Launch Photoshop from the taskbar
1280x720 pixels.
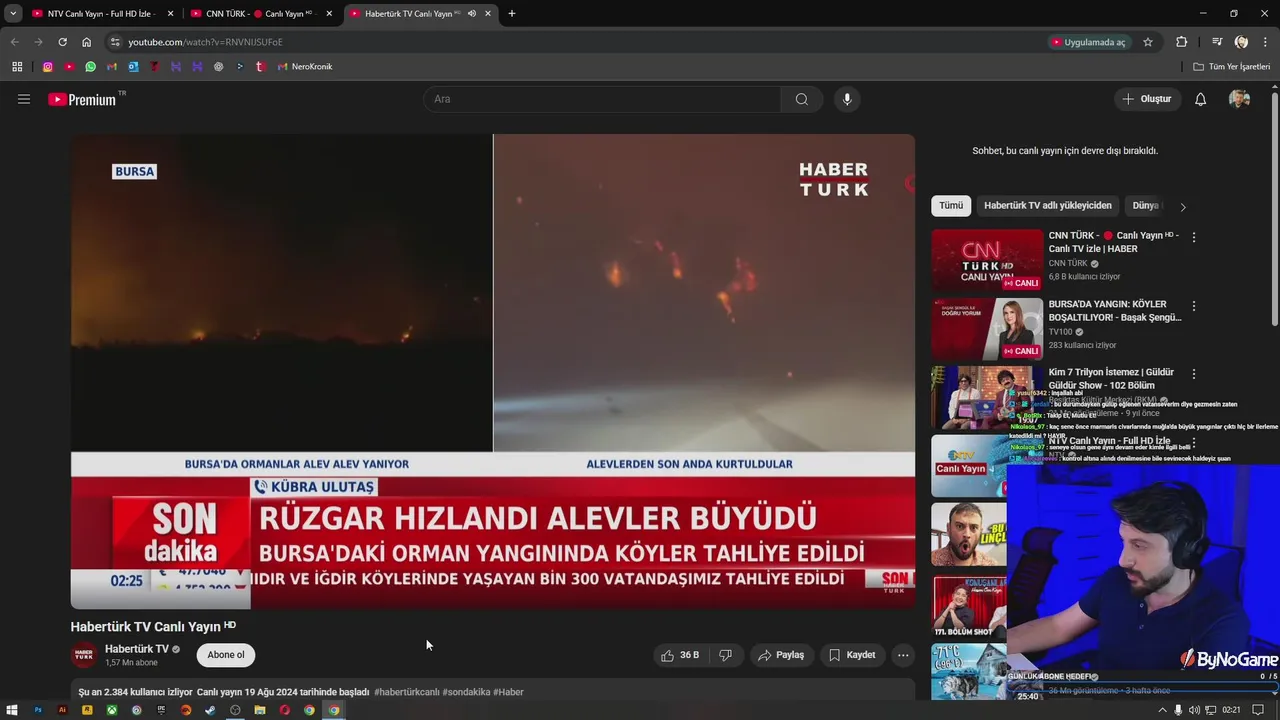(38, 710)
